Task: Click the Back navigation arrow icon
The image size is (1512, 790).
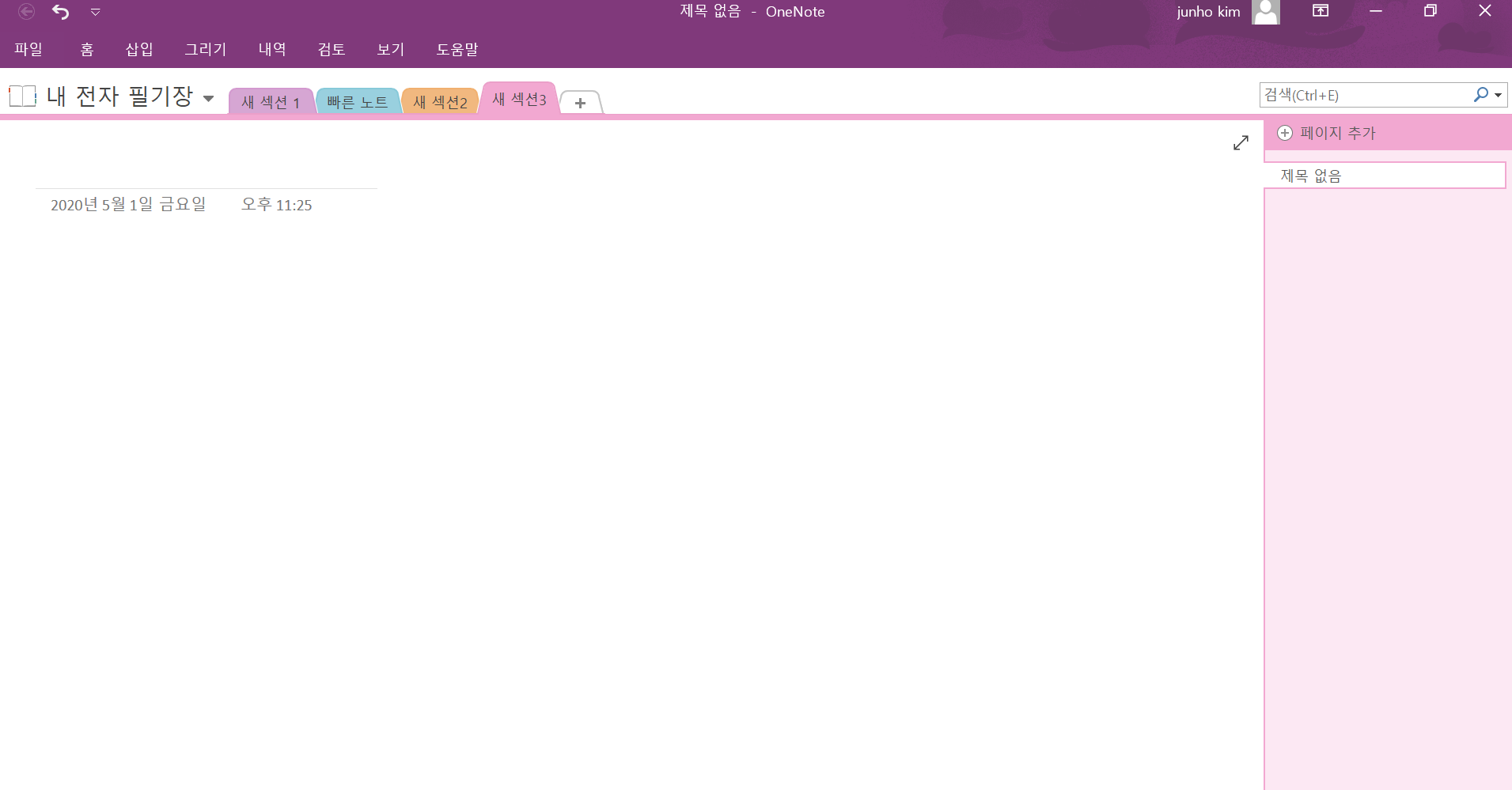Action: [26, 12]
